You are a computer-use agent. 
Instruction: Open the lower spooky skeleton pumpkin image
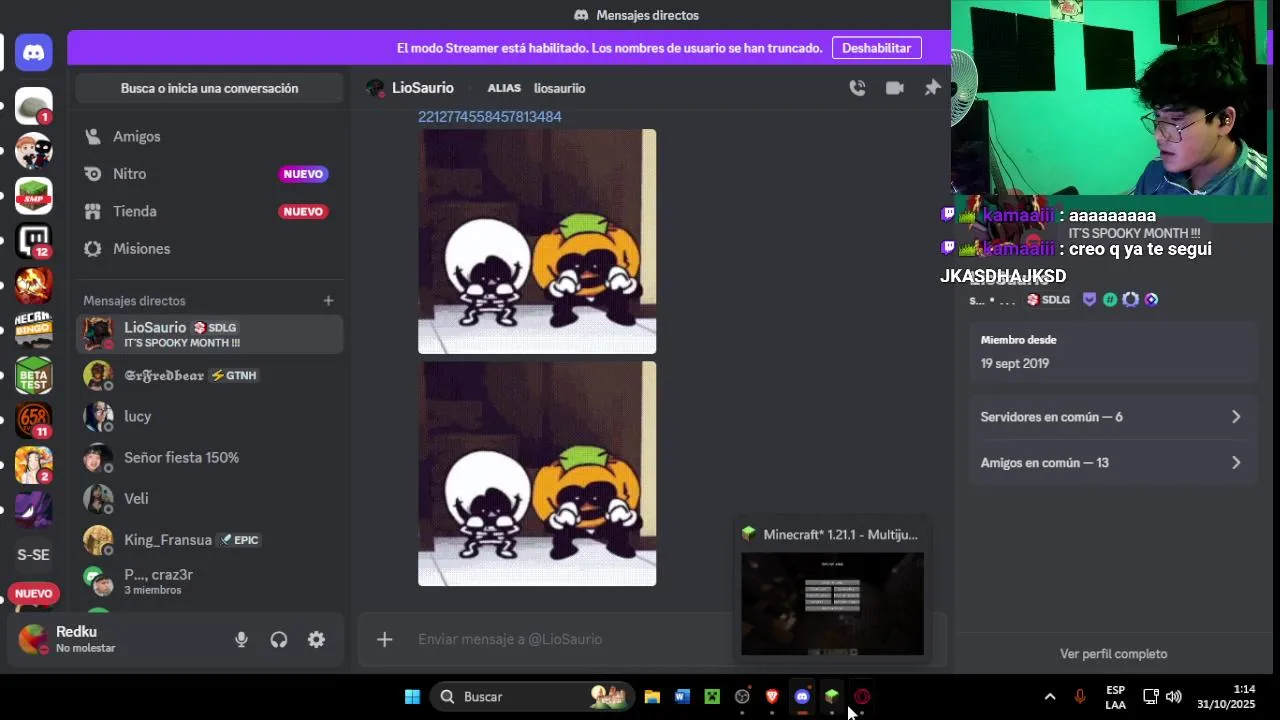click(x=537, y=473)
